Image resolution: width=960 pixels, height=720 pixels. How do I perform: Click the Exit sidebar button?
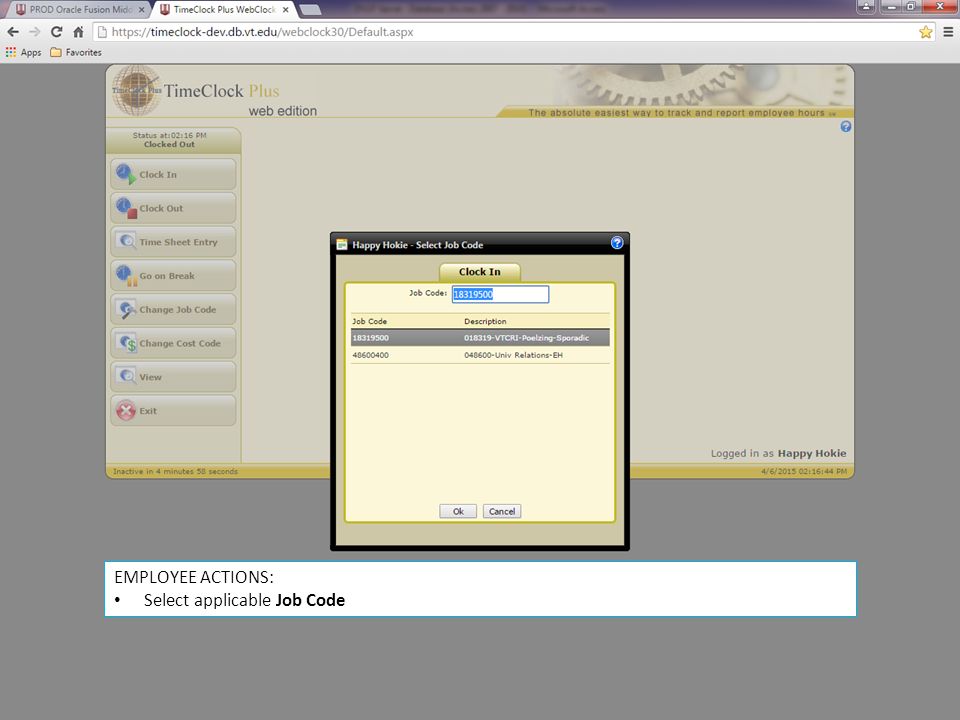[173, 410]
